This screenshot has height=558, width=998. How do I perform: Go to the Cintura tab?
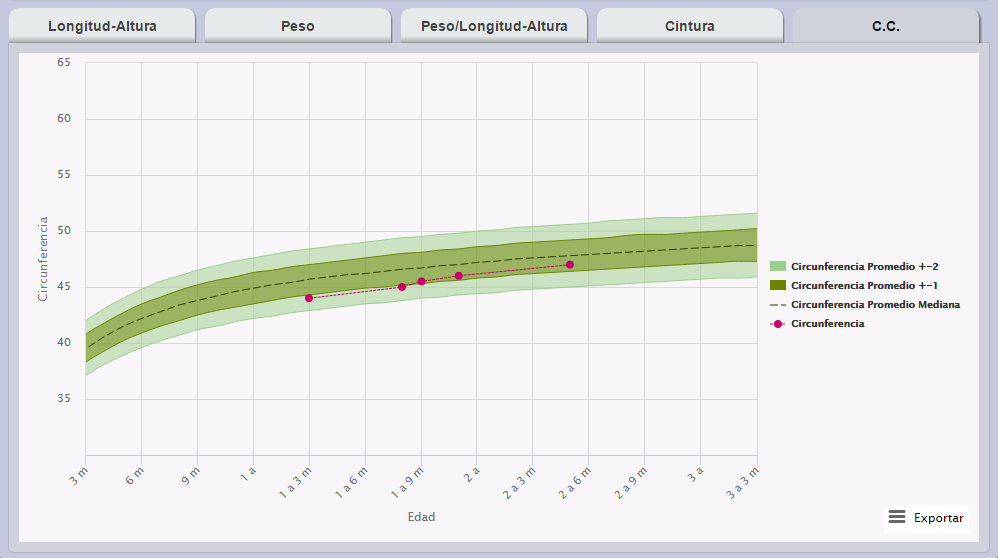[x=690, y=26]
